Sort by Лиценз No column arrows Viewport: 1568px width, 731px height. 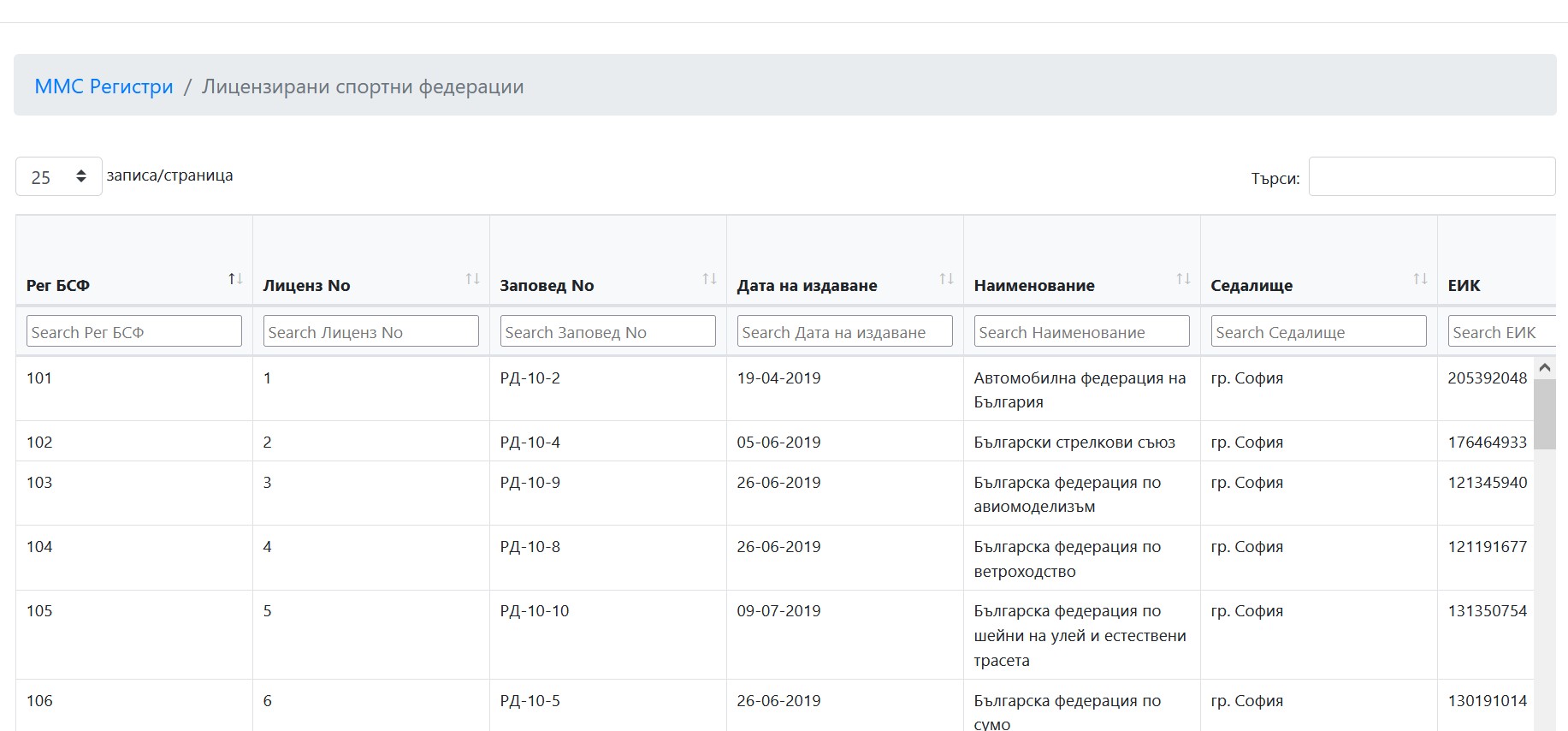pyautogui.click(x=472, y=279)
